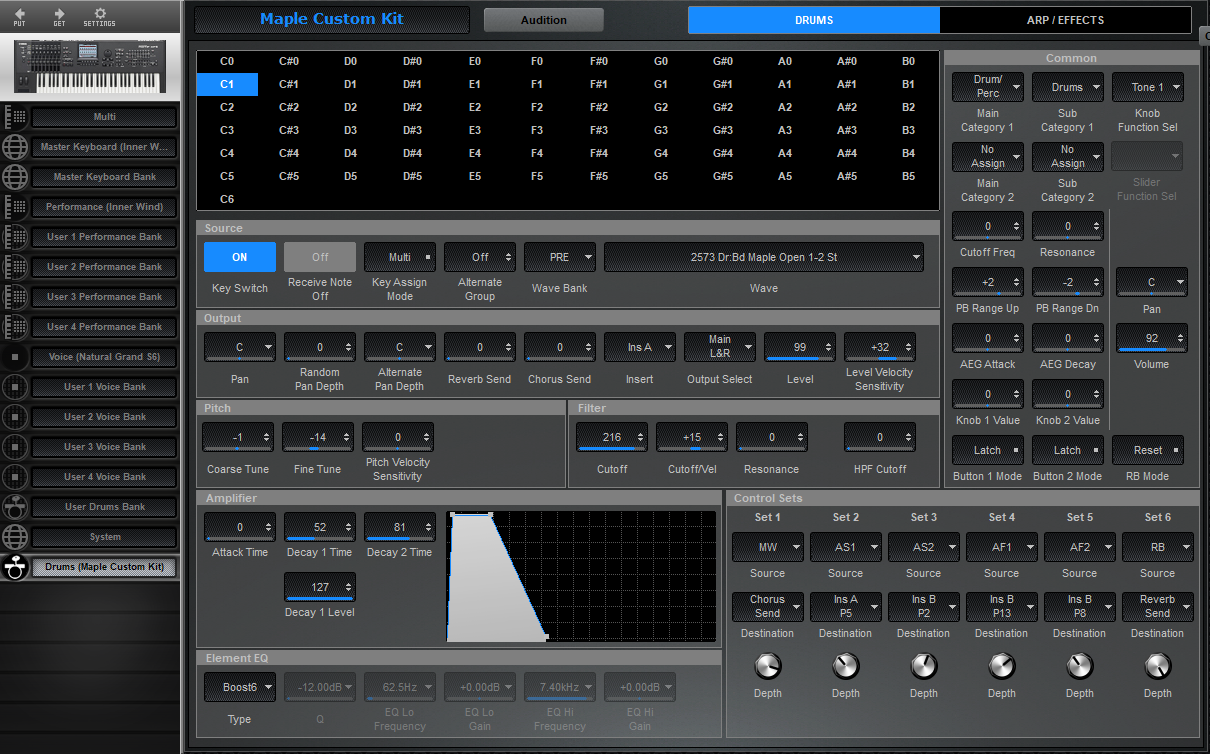Select the DRUMS tab

[813, 19]
